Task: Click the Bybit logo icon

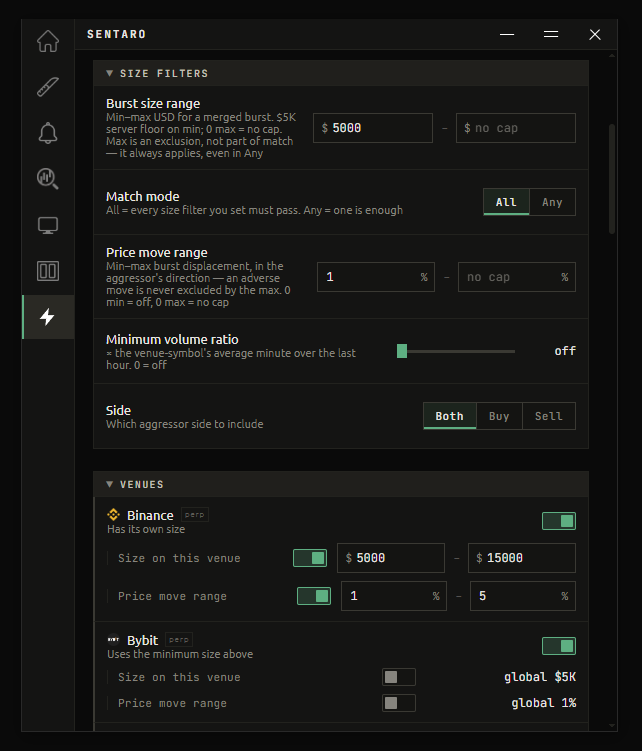Action: click(x=114, y=639)
